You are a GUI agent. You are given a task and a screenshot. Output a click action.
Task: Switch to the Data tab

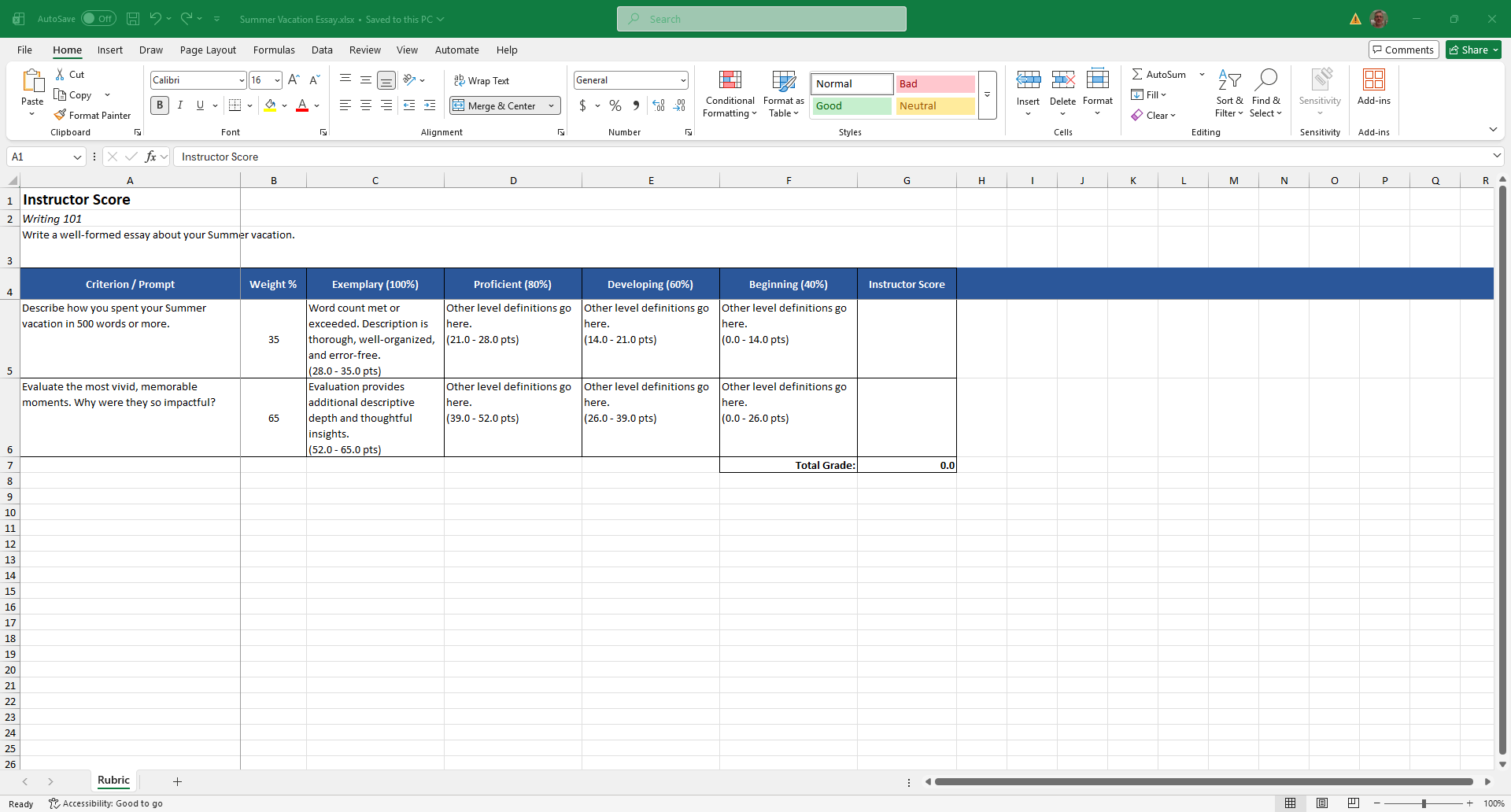coord(322,50)
